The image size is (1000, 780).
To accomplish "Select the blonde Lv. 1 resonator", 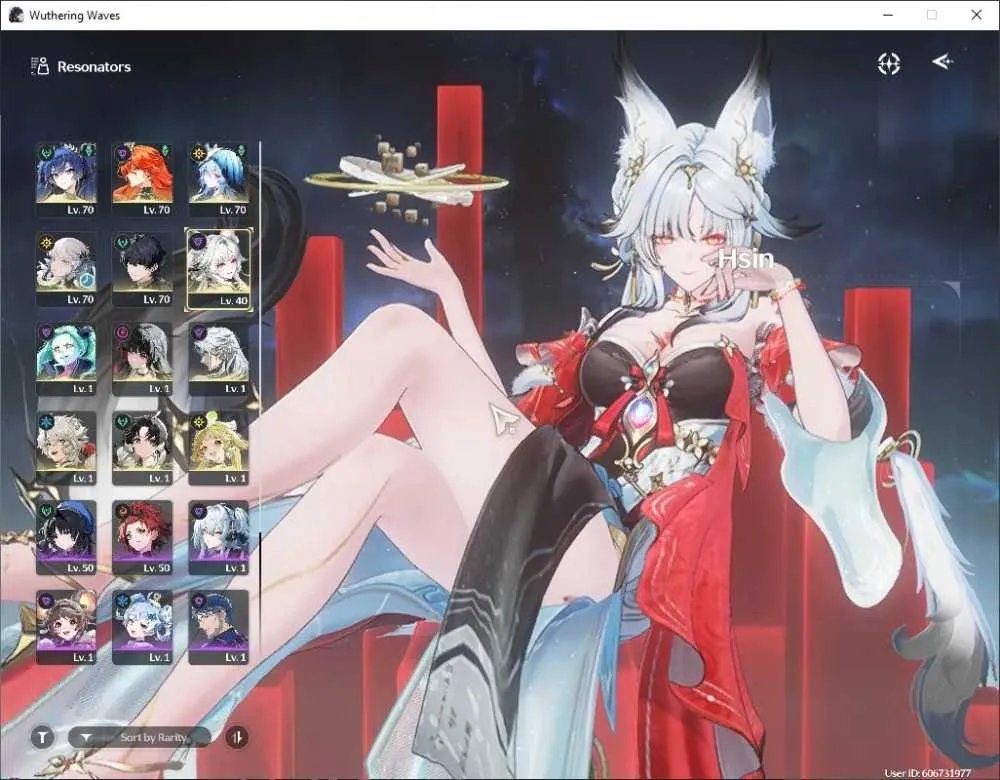I will tap(219, 448).
